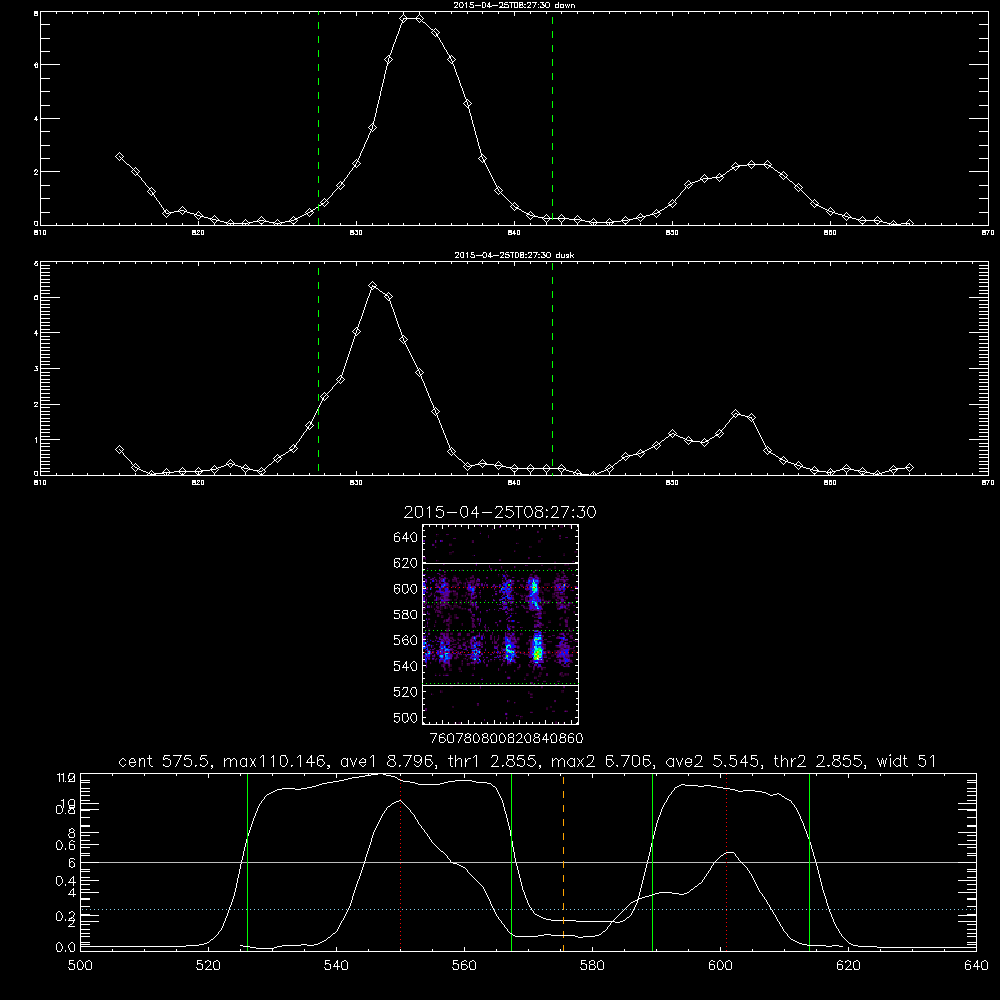Viewport: 1000px width, 1000px height.
Task: Select the green boundary line near 526 in profile plot
Action: click(247, 861)
